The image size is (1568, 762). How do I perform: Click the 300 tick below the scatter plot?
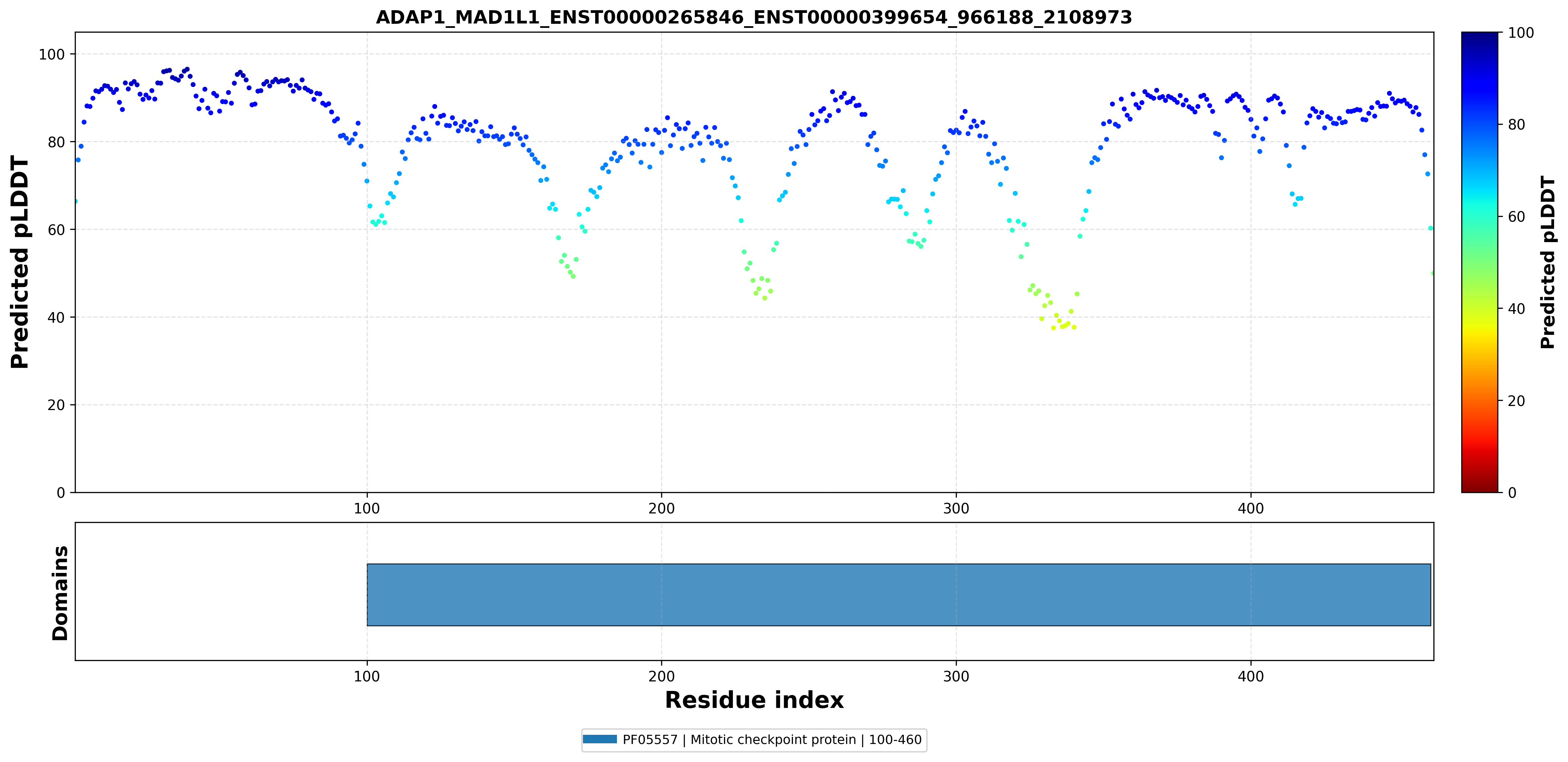tap(955, 508)
